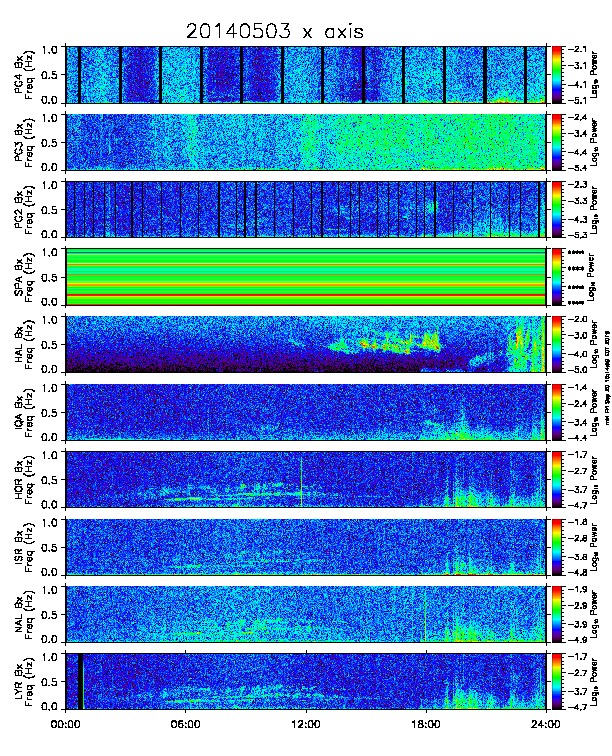
Task: Select the SPA Bx axis label
Action: pyautogui.click(x=19, y=277)
